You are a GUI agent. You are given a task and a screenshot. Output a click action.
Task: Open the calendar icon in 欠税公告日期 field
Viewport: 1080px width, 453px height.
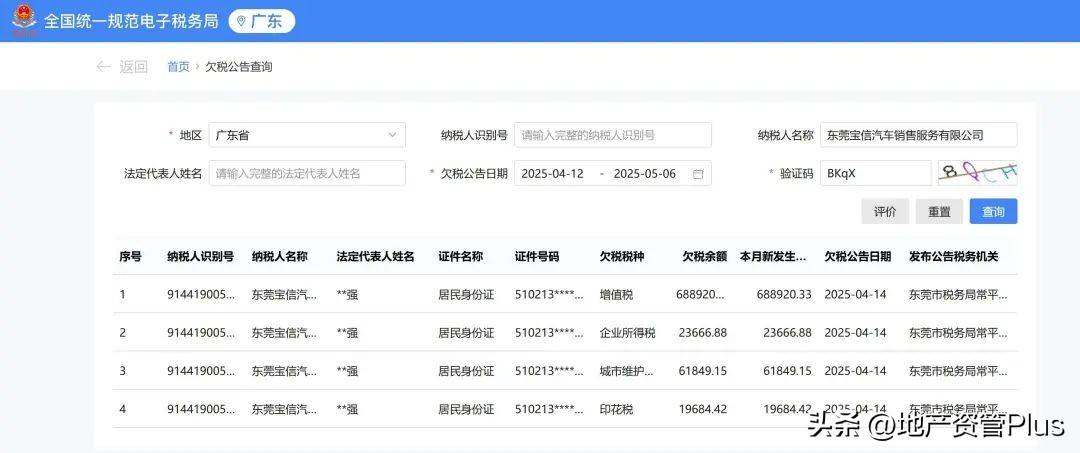tap(698, 174)
